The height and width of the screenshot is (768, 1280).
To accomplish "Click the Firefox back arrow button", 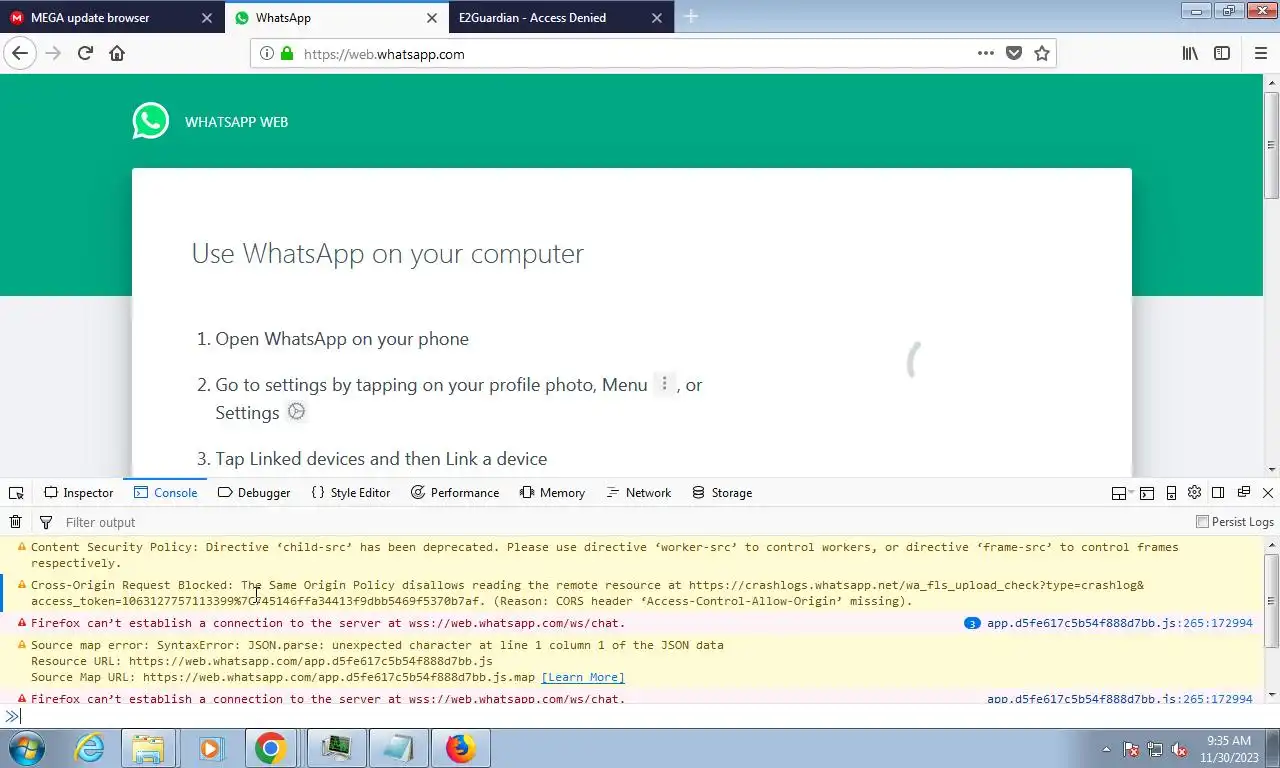I will click(20, 54).
